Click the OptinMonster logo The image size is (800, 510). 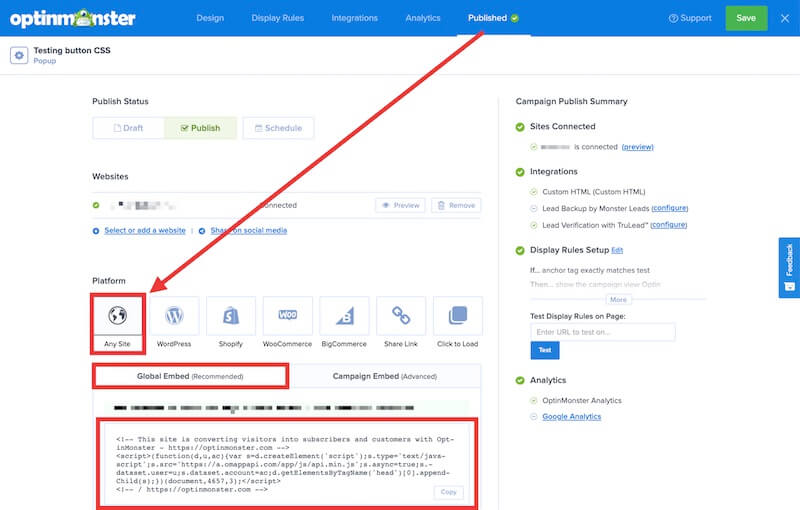(x=72, y=18)
